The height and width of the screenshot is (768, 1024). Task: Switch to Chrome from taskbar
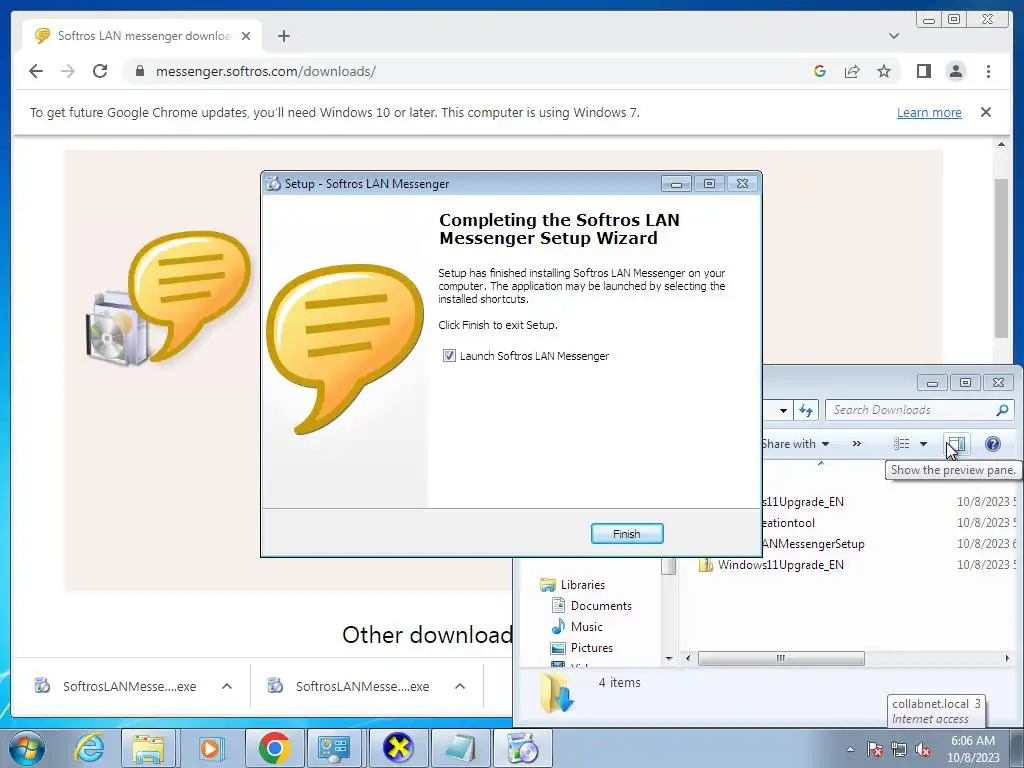(274, 748)
